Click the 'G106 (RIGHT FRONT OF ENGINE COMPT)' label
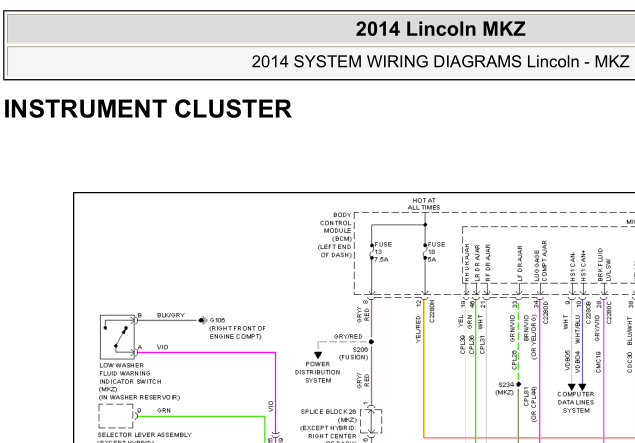 pos(237,328)
